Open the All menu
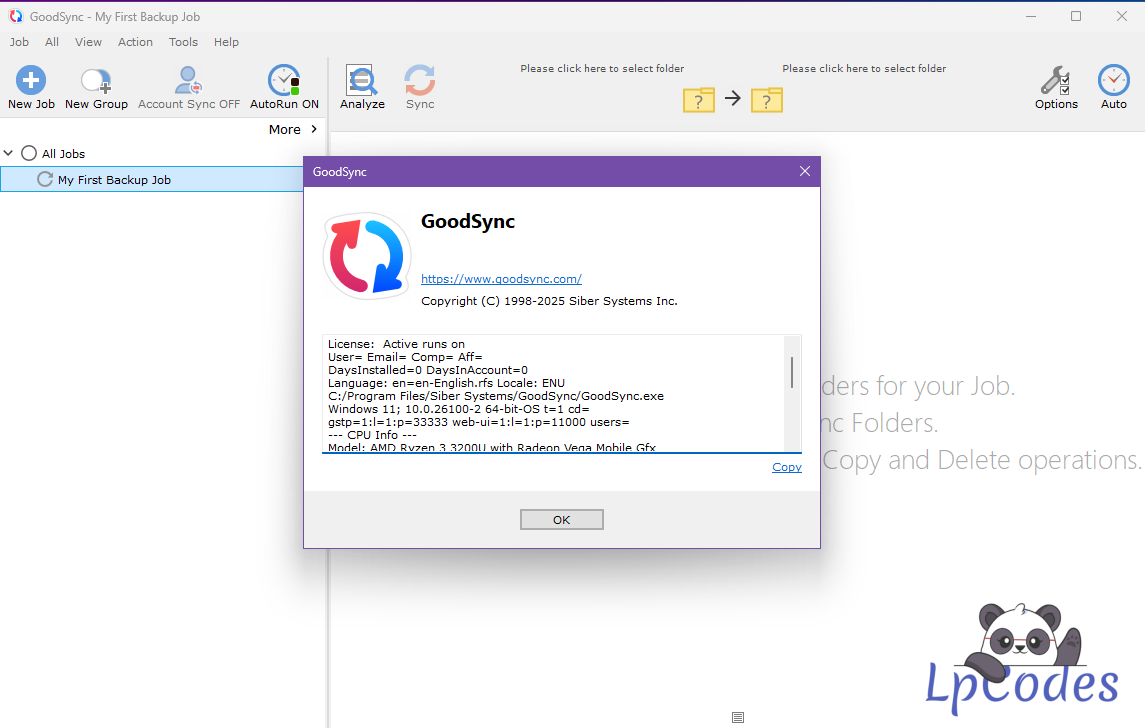Viewport: 1145px width, 728px height. [x=52, y=42]
